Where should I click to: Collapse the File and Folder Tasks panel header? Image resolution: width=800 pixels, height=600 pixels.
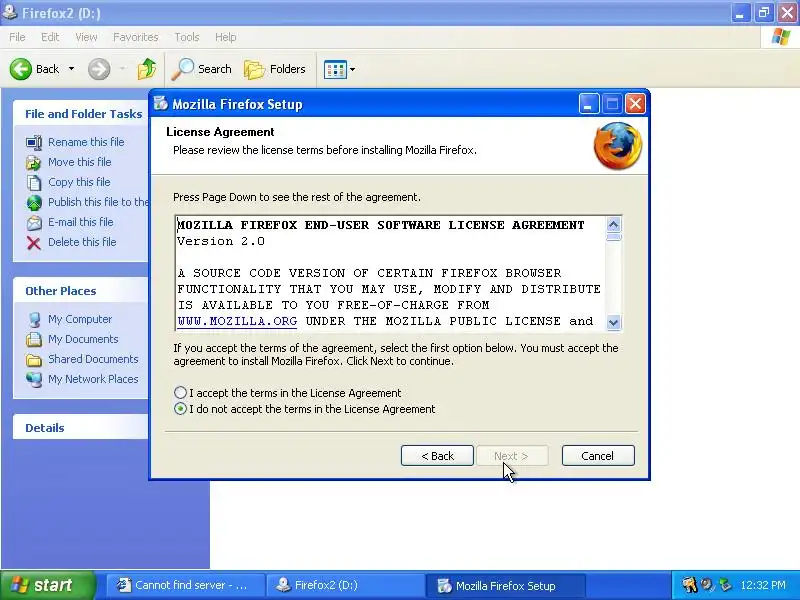click(81, 114)
